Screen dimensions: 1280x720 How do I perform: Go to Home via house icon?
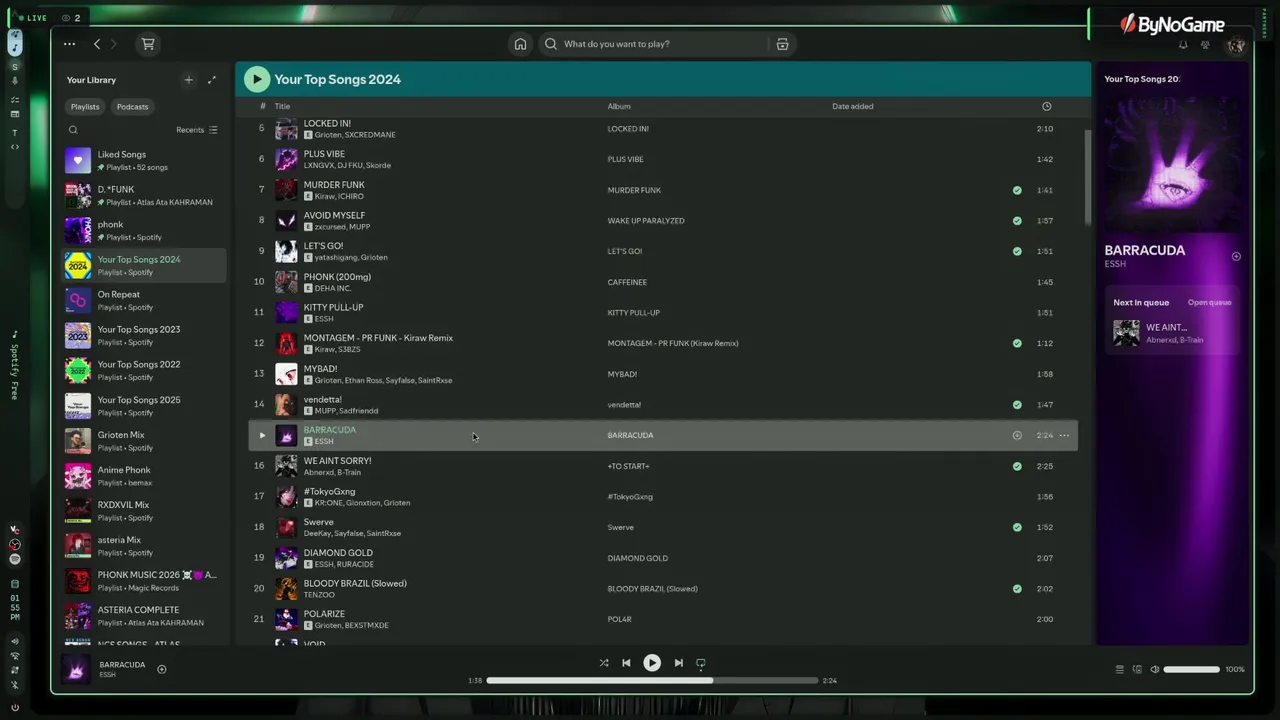[x=520, y=44]
